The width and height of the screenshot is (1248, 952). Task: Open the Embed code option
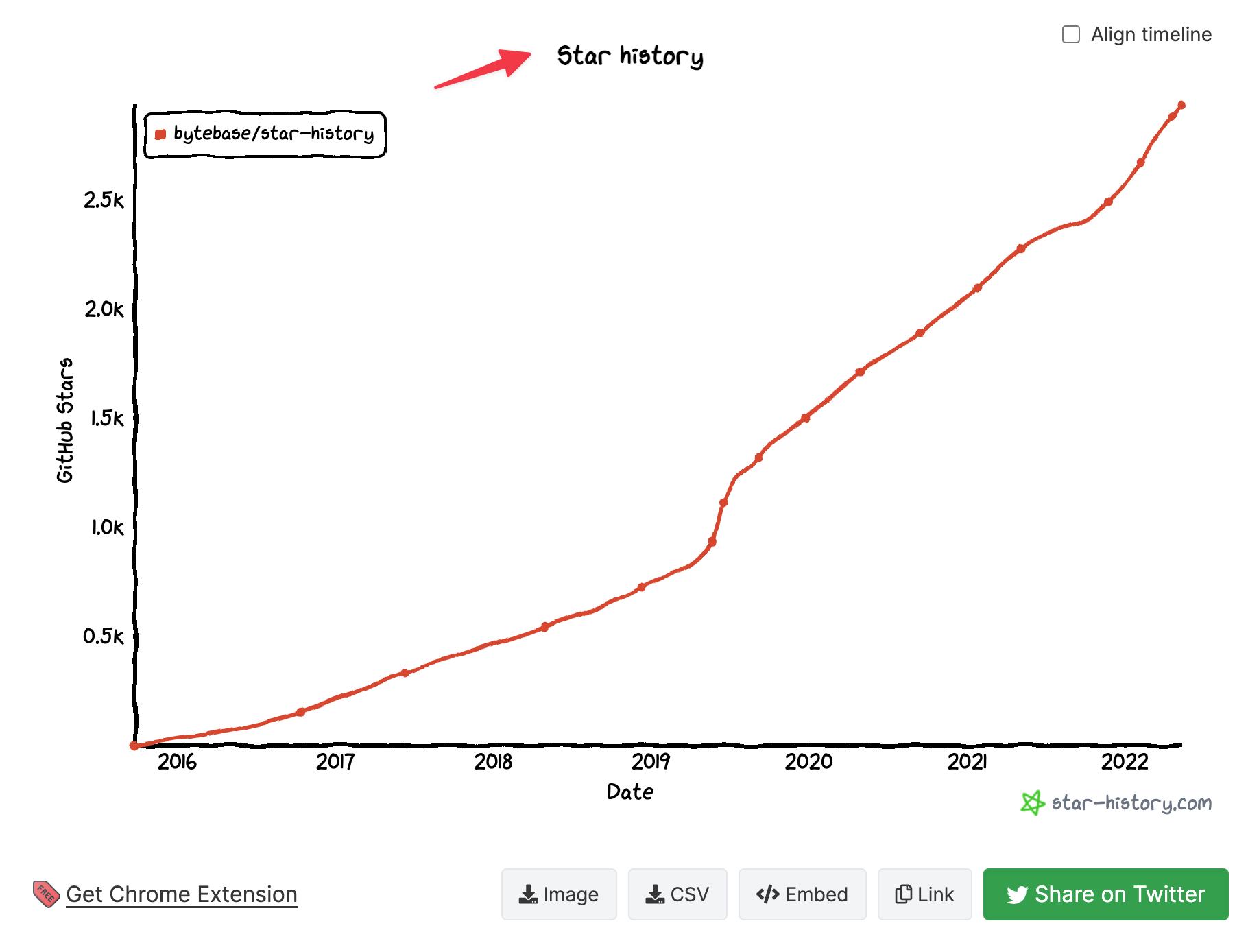tap(802, 894)
